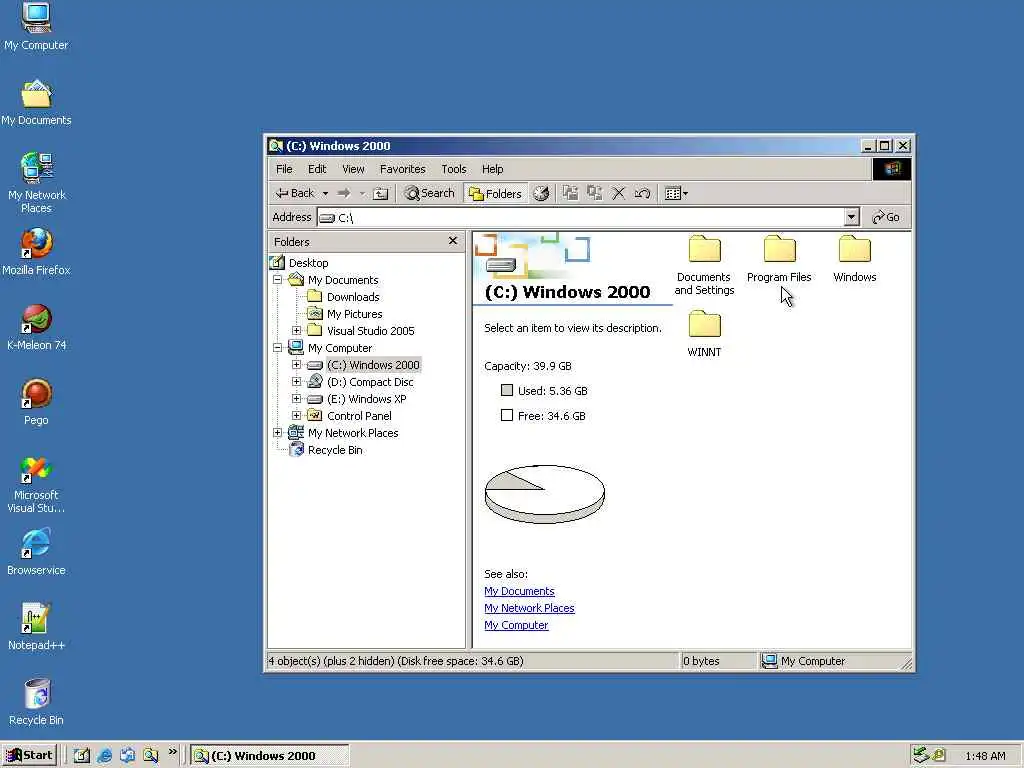Open the Favorites menu
The width and height of the screenshot is (1024, 768).
402,169
